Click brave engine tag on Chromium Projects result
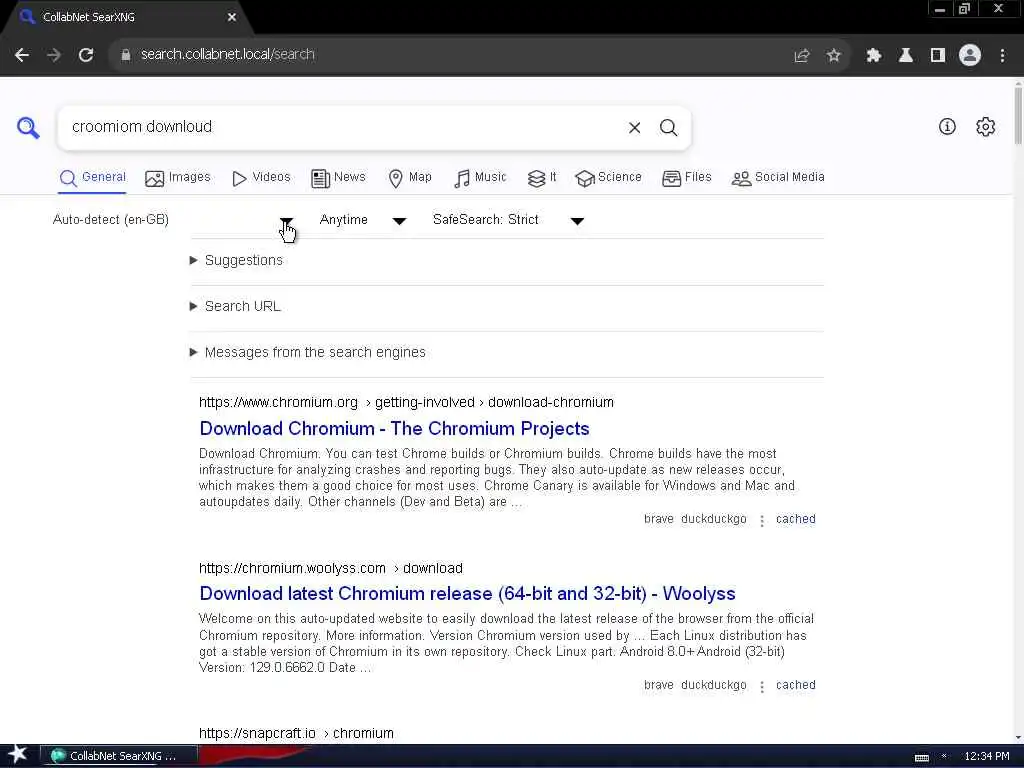Viewport: 1024px width, 768px height. (x=658, y=519)
